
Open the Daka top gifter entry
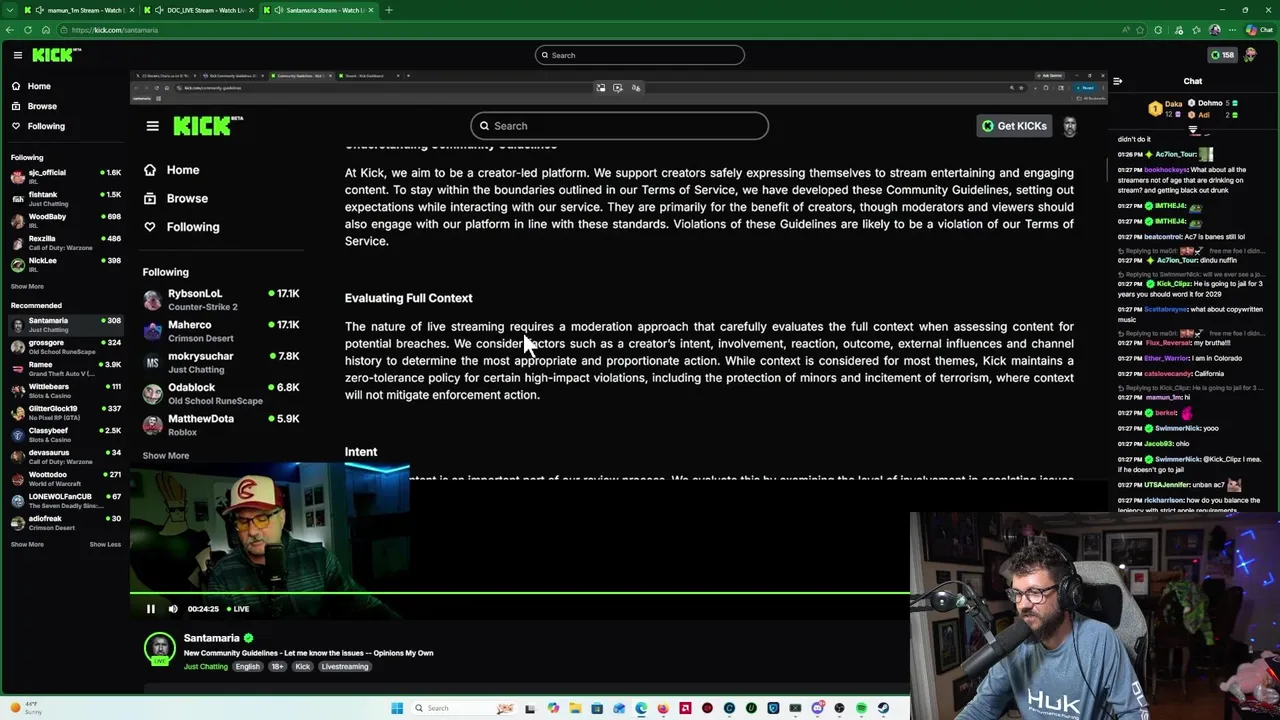[x=1167, y=108]
